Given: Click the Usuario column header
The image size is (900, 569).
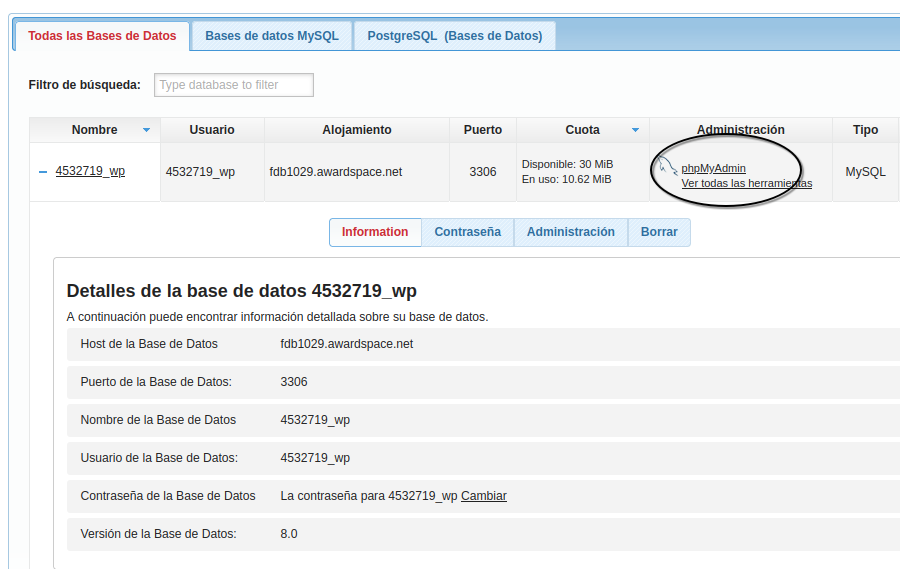Looking at the screenshot, I should pyautogui.click(x=212, y=130).
